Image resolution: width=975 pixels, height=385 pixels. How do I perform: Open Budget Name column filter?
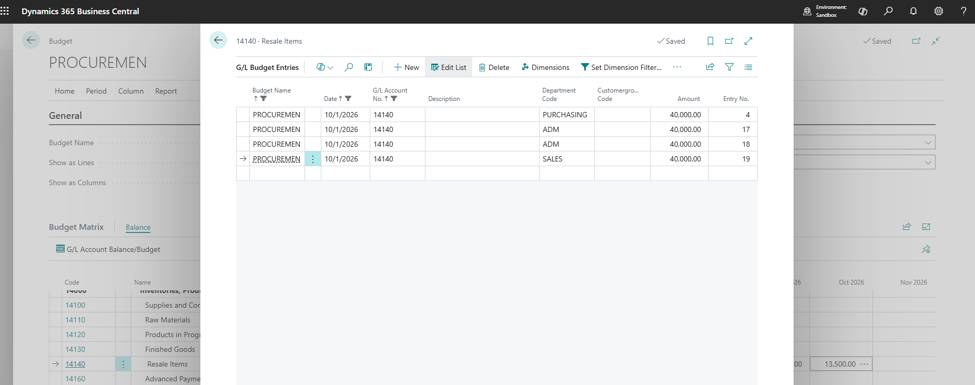coord(263,99)
